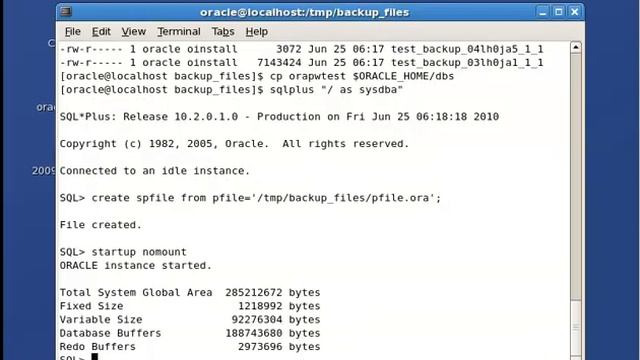Open the Terminal menu
Screen dimensions: 640x360
tap(179, 31)
